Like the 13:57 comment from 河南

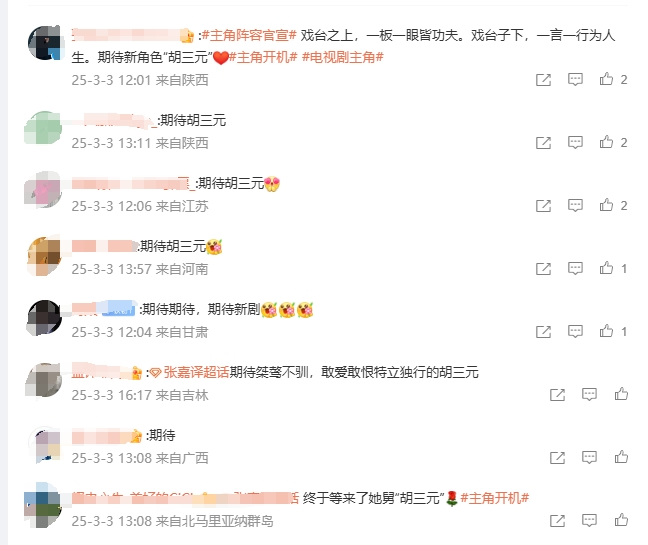[x=606, y=268]
